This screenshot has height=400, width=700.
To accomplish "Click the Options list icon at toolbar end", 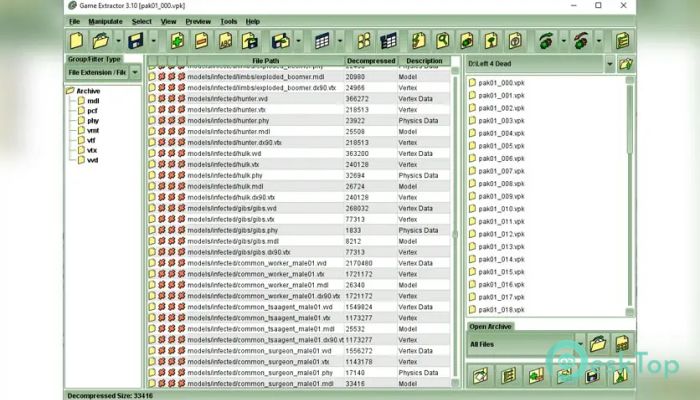I will tap(623, 41).
